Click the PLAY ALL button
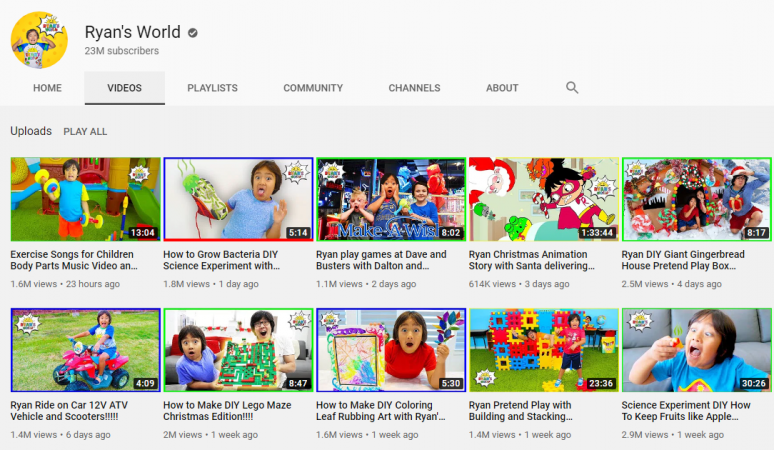The height and width of the screenshot is (450, 774). 85,132
